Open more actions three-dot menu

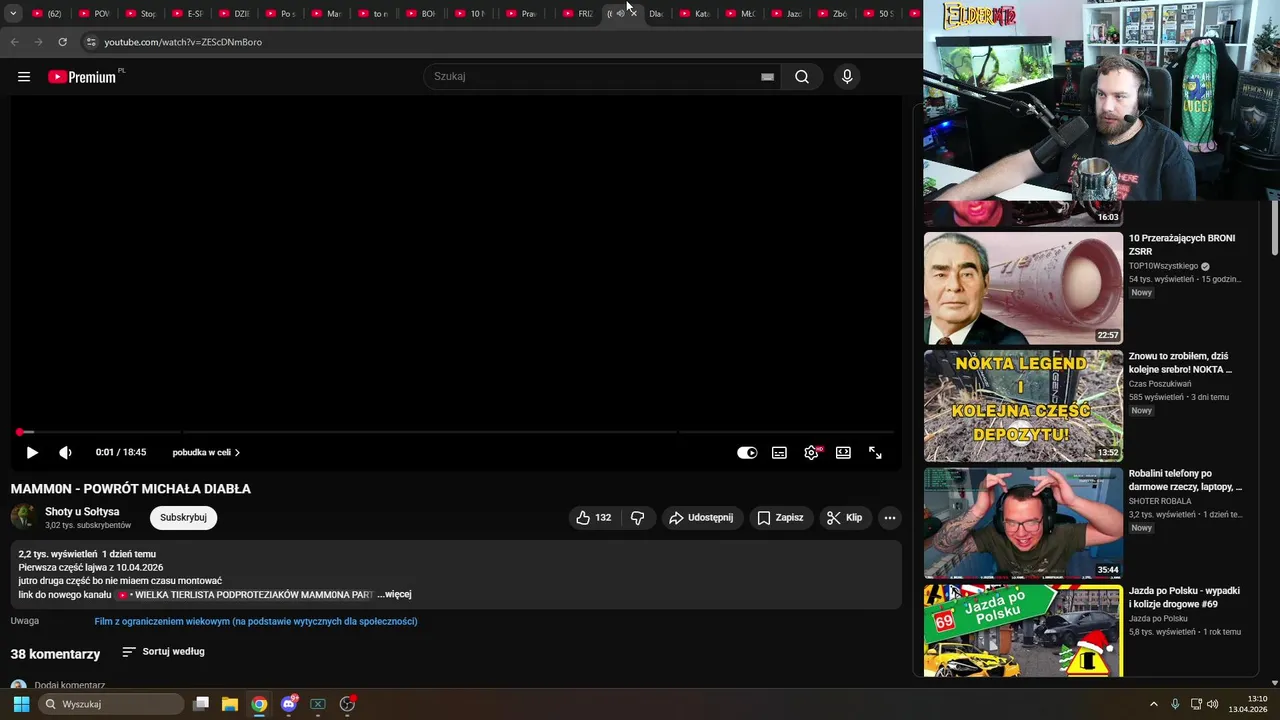click(x=890, y=518)
